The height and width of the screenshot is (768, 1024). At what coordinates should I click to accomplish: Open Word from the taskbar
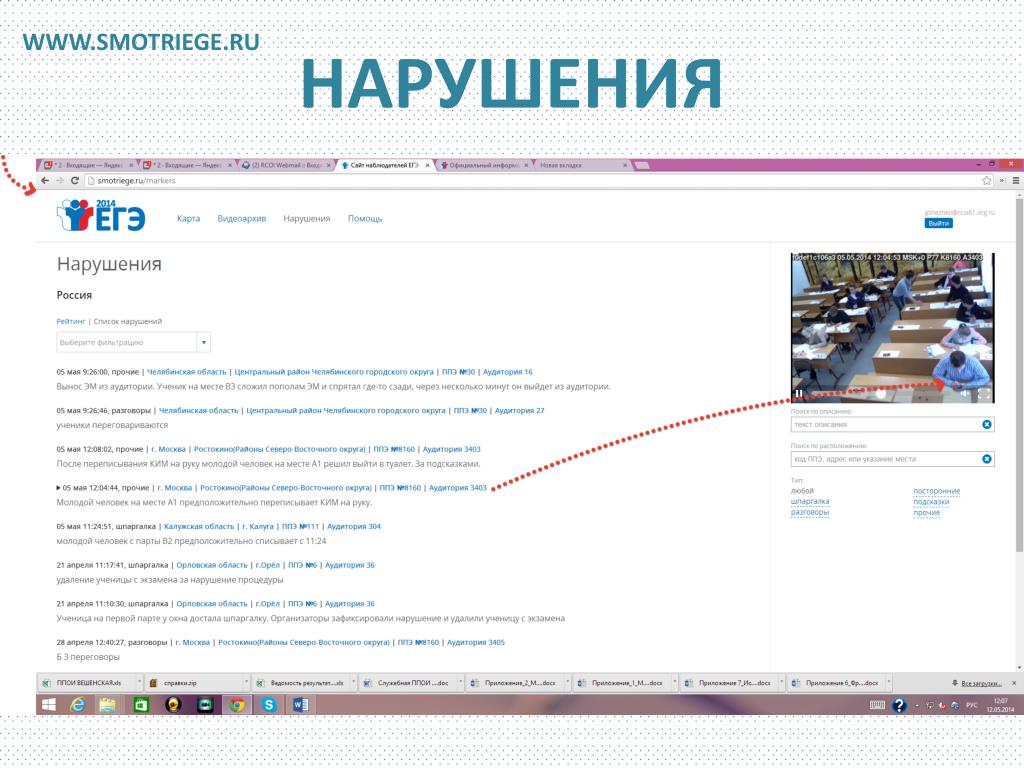tap(300, 705)
